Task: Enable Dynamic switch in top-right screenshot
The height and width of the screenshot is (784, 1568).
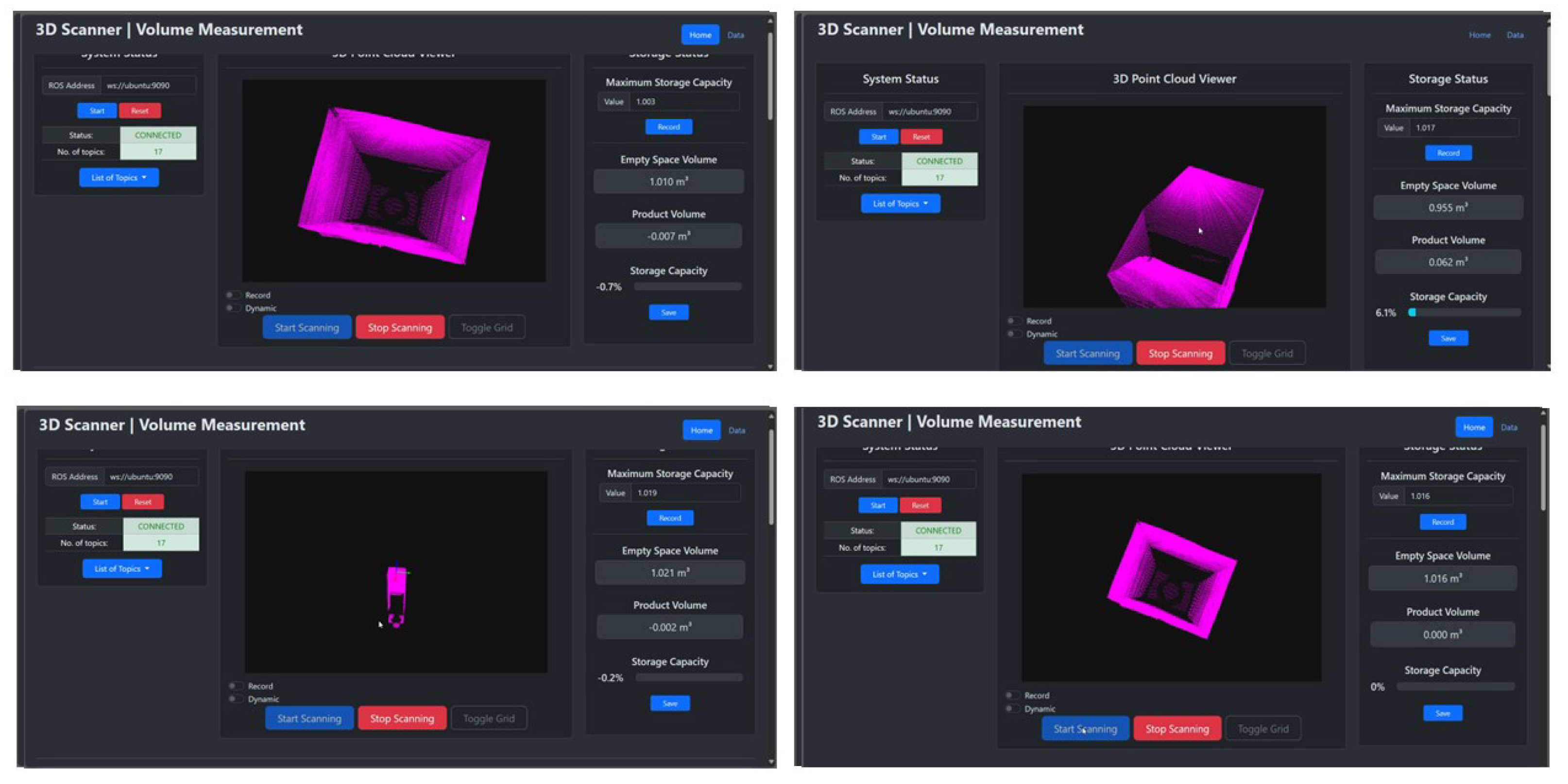Action: (1013, 334)
